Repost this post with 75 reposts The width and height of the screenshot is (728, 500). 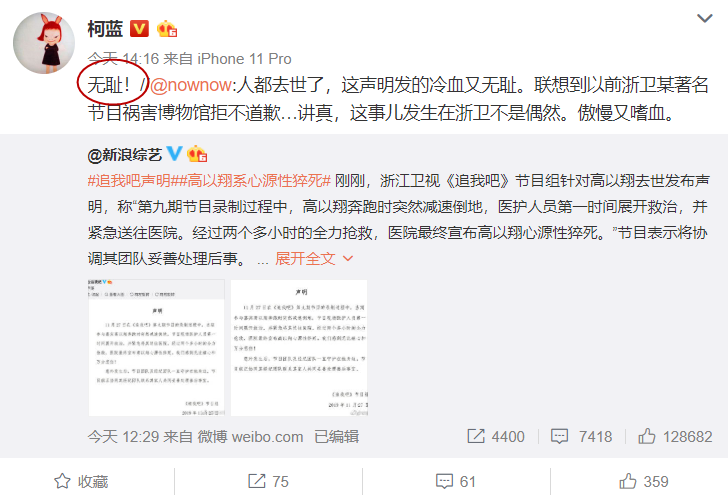click(268, 481)
